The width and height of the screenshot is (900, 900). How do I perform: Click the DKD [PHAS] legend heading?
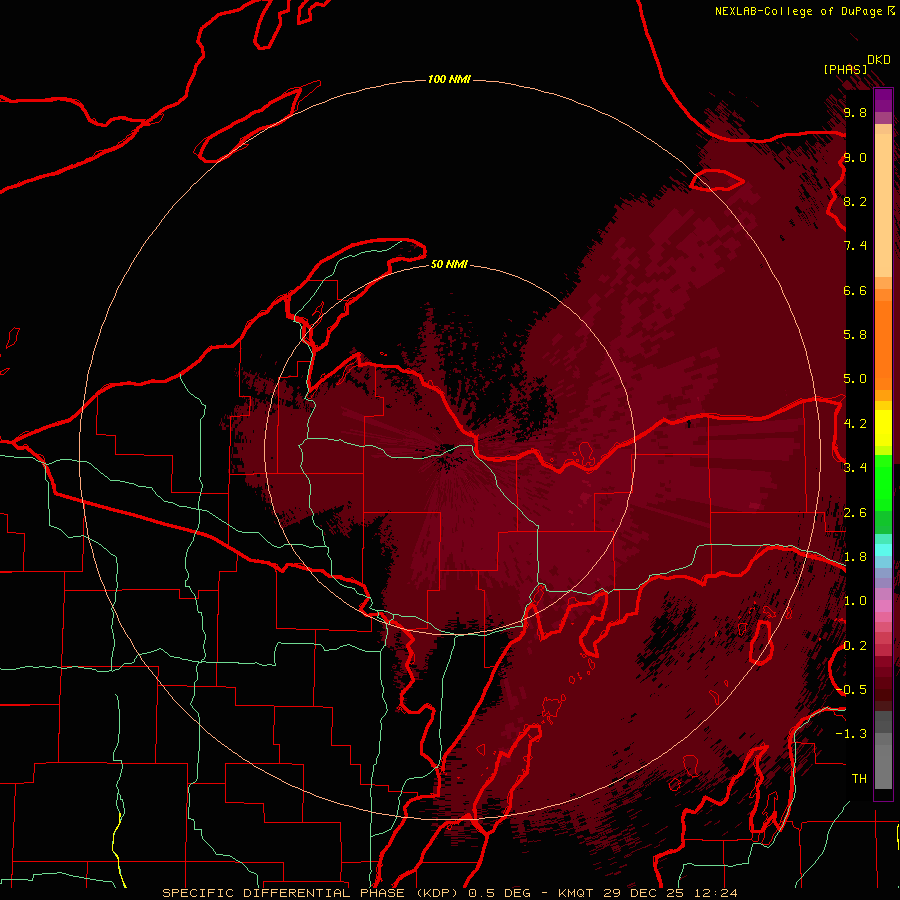[856, 64]
